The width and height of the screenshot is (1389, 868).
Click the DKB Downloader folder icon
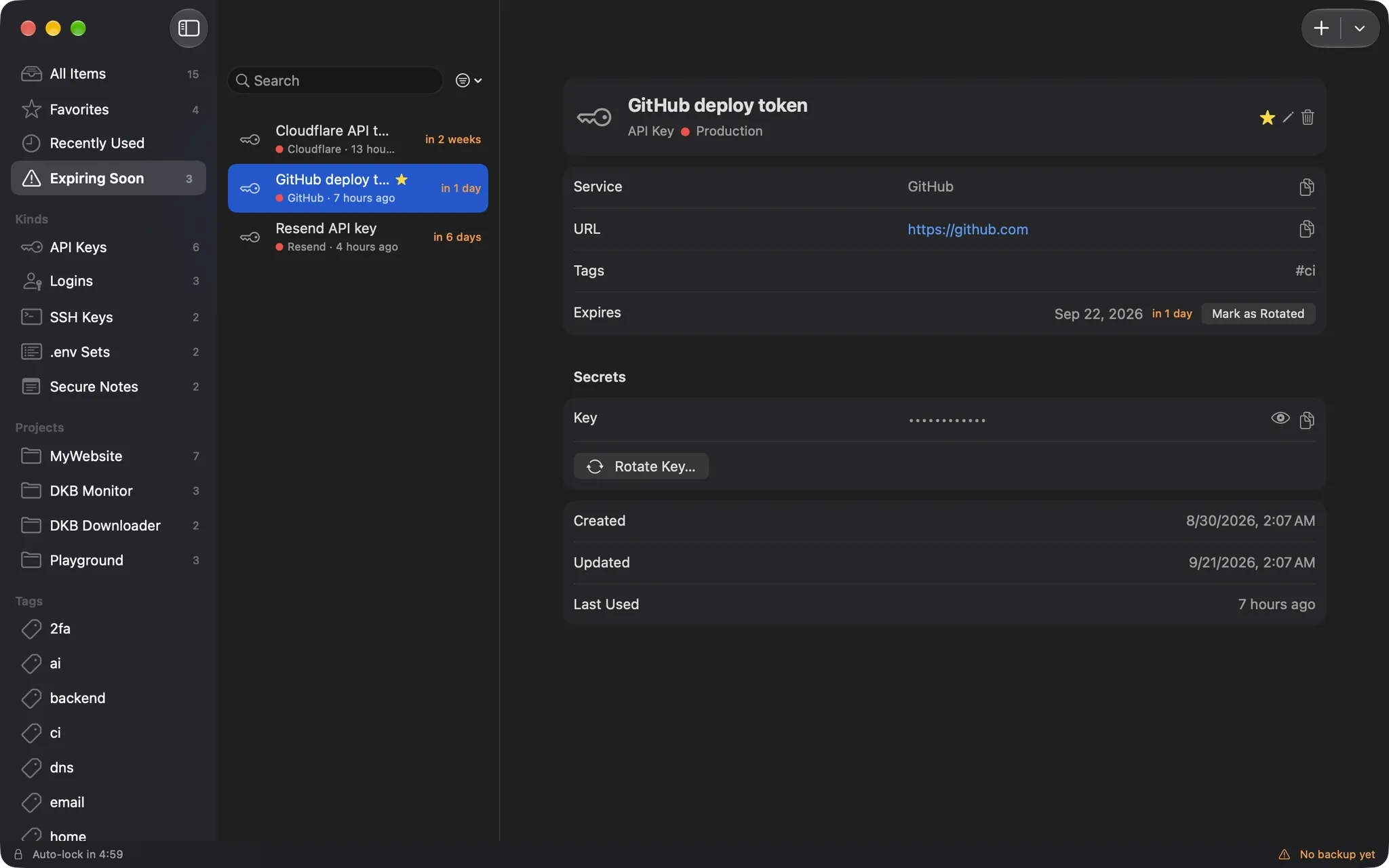click(31, 526)
